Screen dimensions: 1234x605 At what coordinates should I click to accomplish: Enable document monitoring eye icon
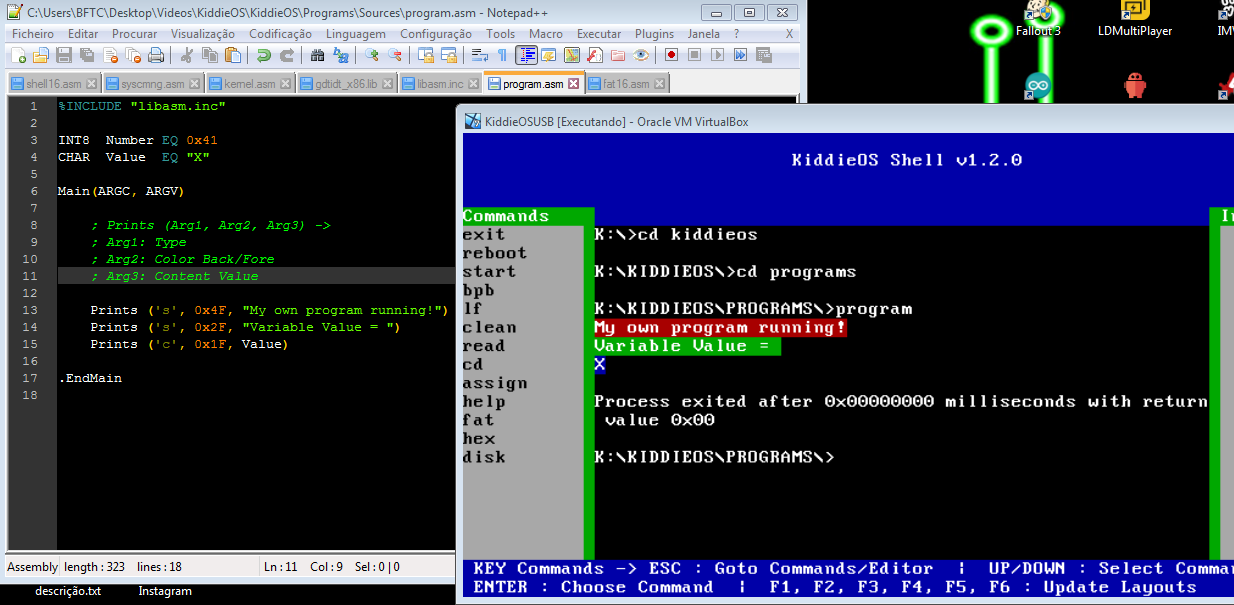pos(640,55)
